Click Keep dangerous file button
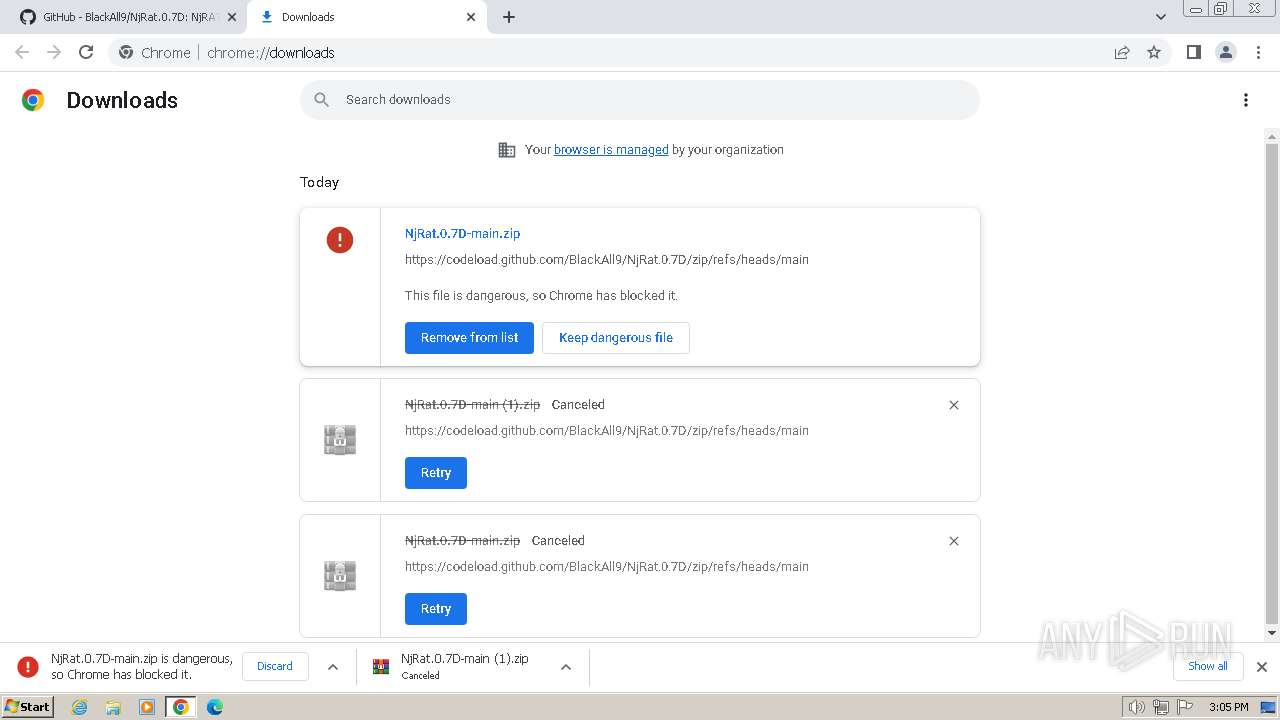 [616, 338]
